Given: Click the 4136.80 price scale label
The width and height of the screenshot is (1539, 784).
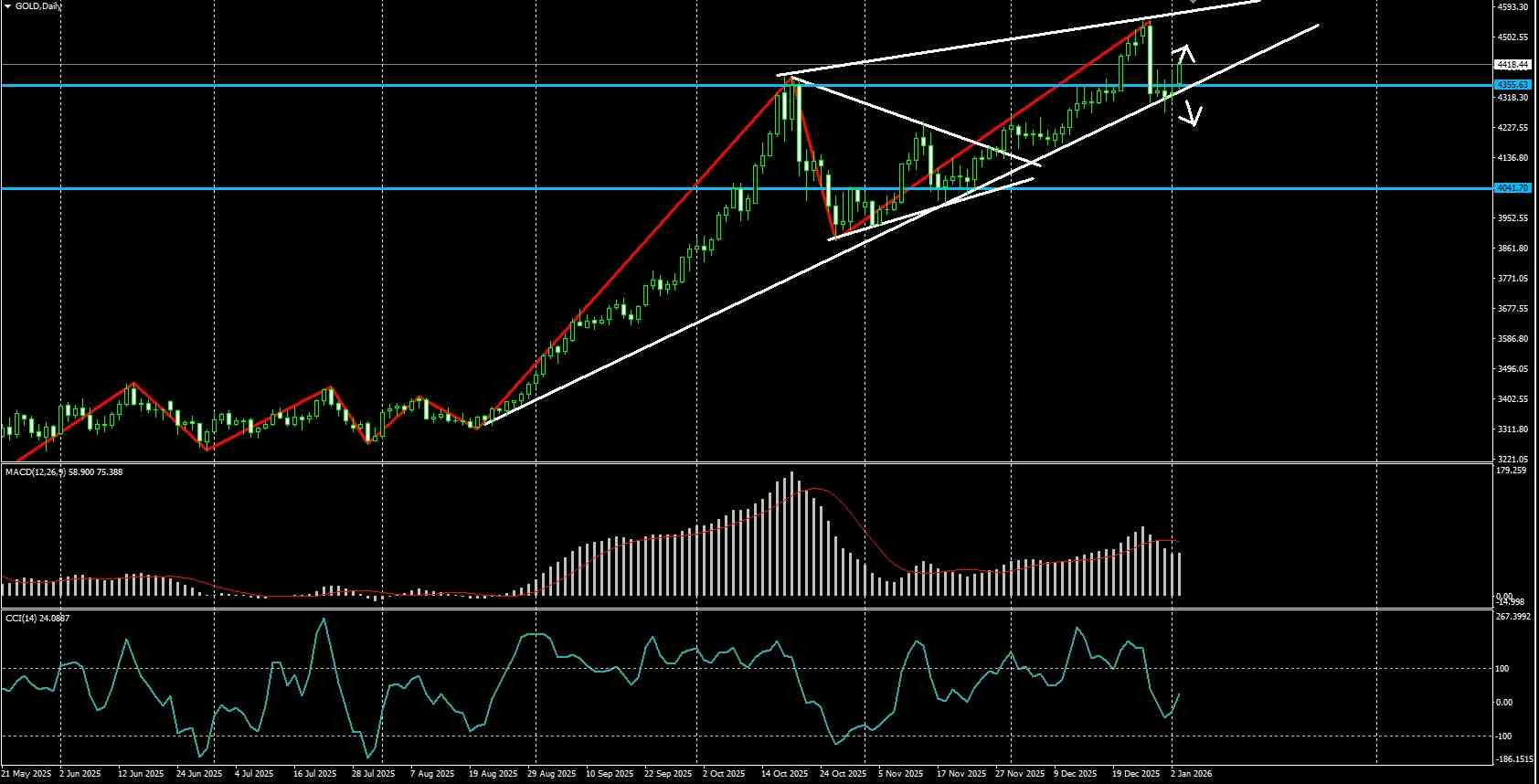Looking at the screenshot, I should (x=1512, y=158).
